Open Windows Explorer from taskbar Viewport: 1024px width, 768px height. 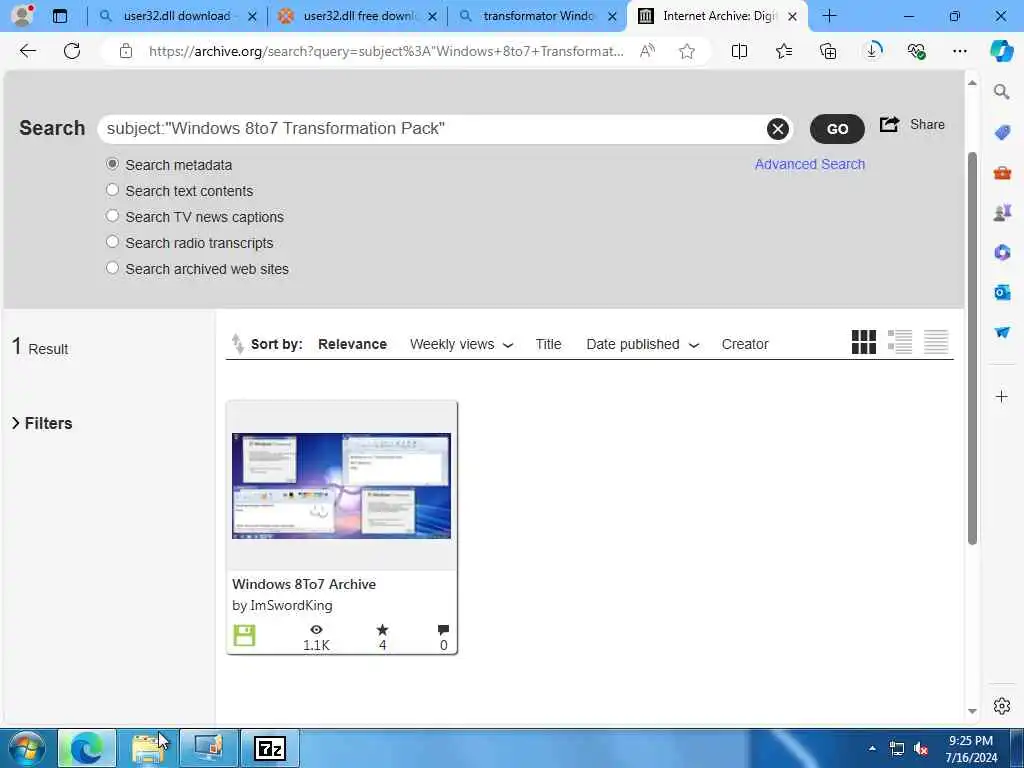pyautogui.click(x=148, y=748)
